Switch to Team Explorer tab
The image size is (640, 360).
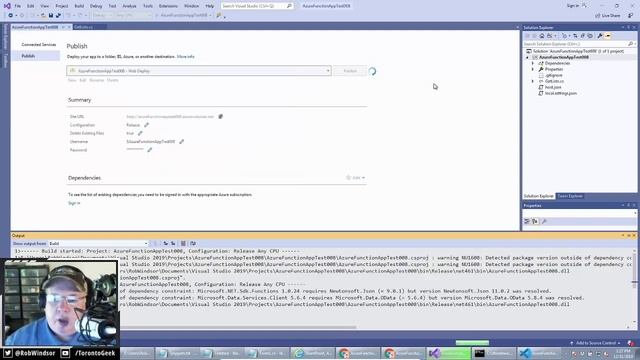tap(570, 196)
